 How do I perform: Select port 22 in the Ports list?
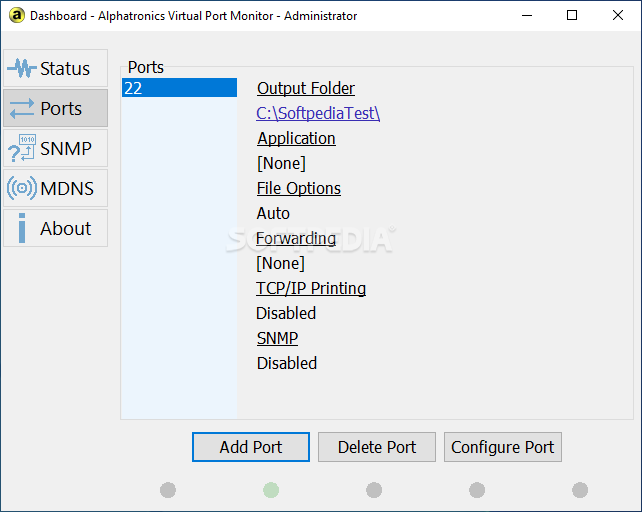click(179, 88)
